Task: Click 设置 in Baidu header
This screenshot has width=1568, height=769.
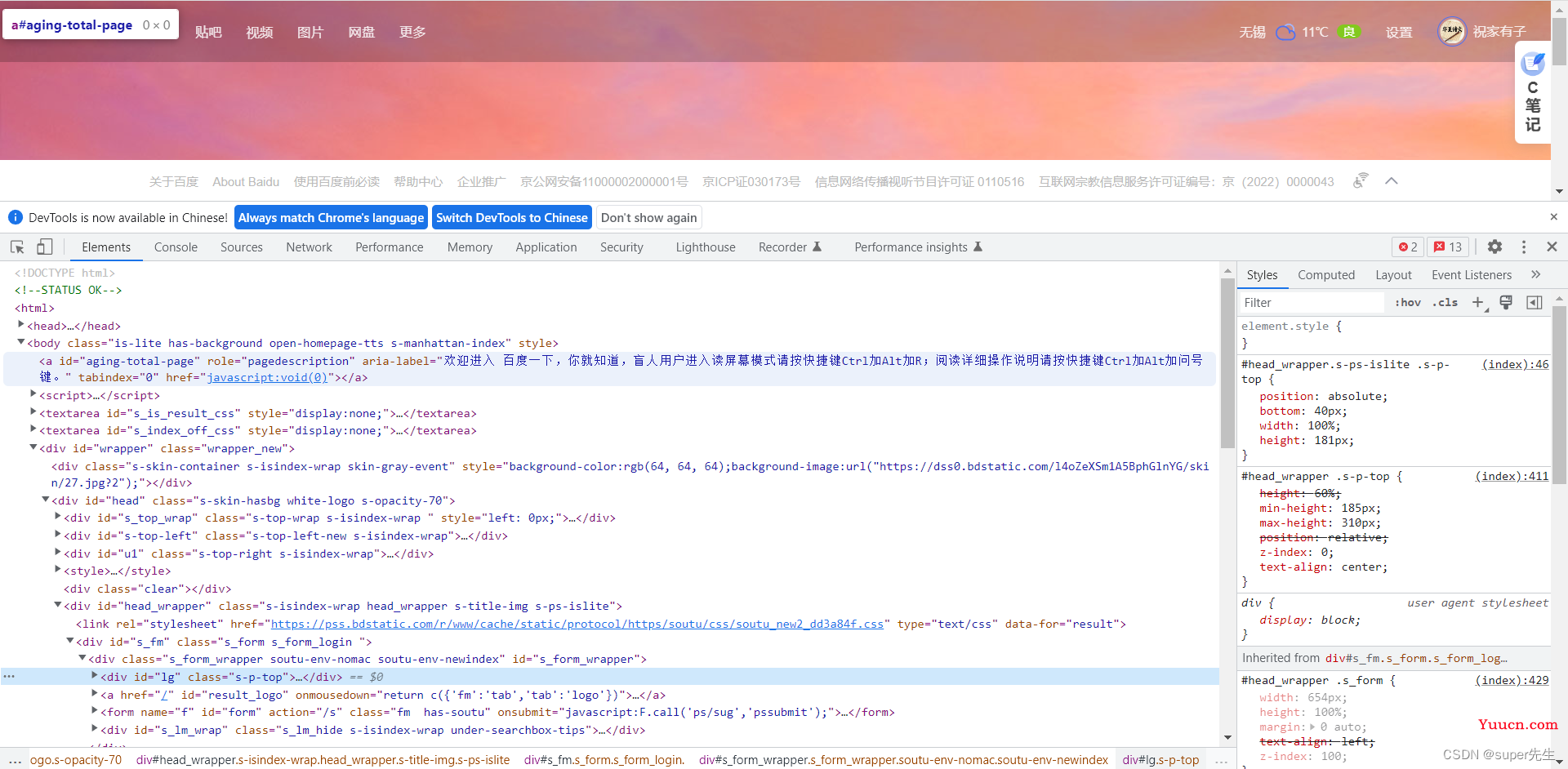Action: [1399, 32]
